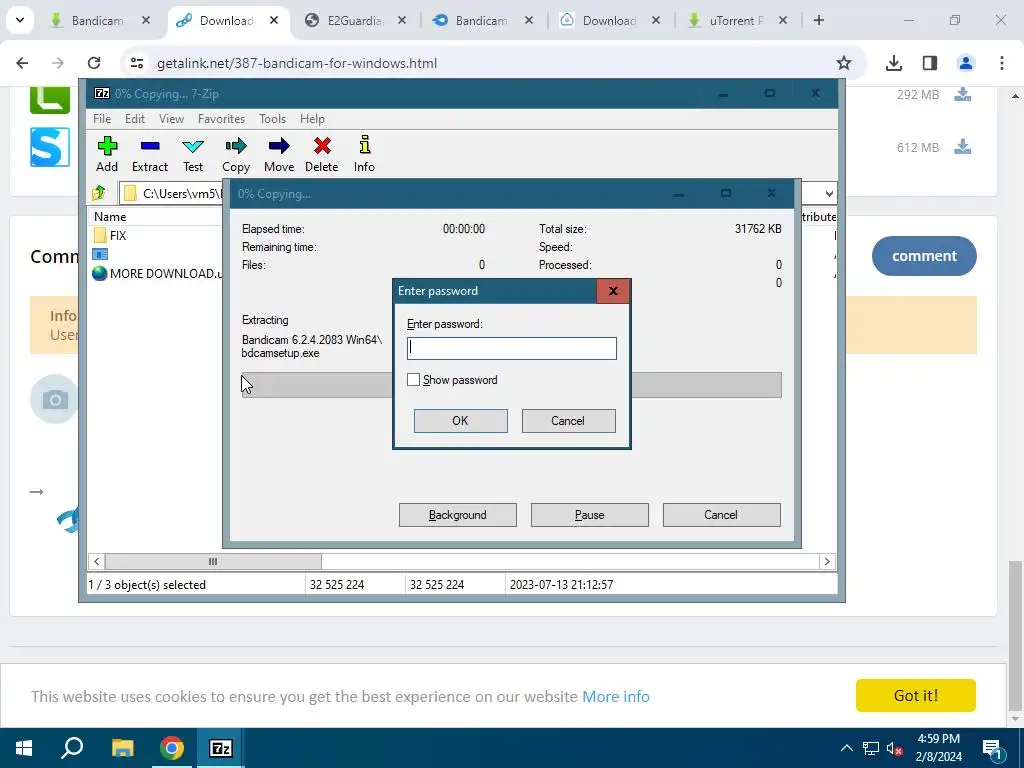
Task: Open the View menu in 7-Zip
Action: click(171, 119)
